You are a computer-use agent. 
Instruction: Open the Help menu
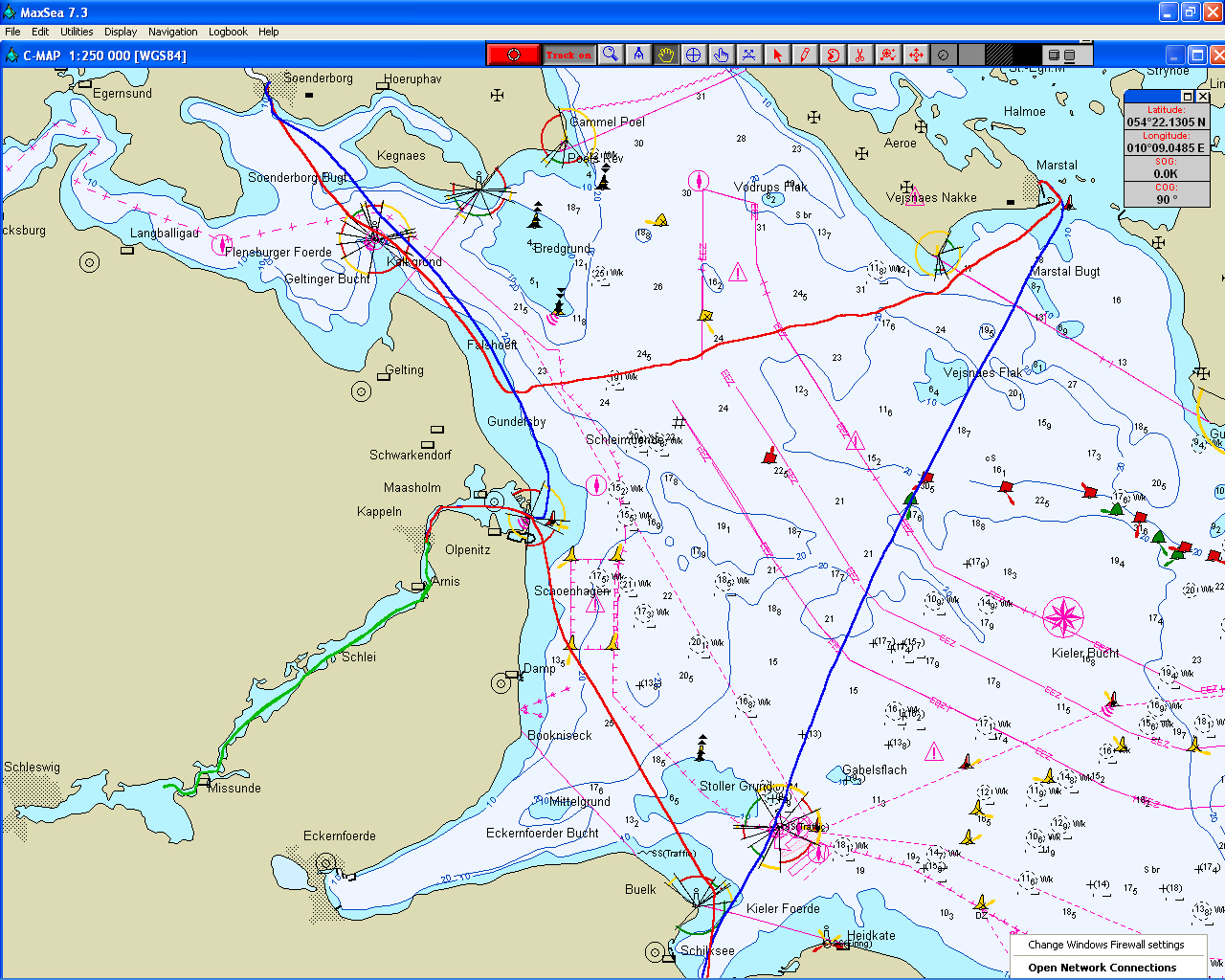[x=269, y=32]
